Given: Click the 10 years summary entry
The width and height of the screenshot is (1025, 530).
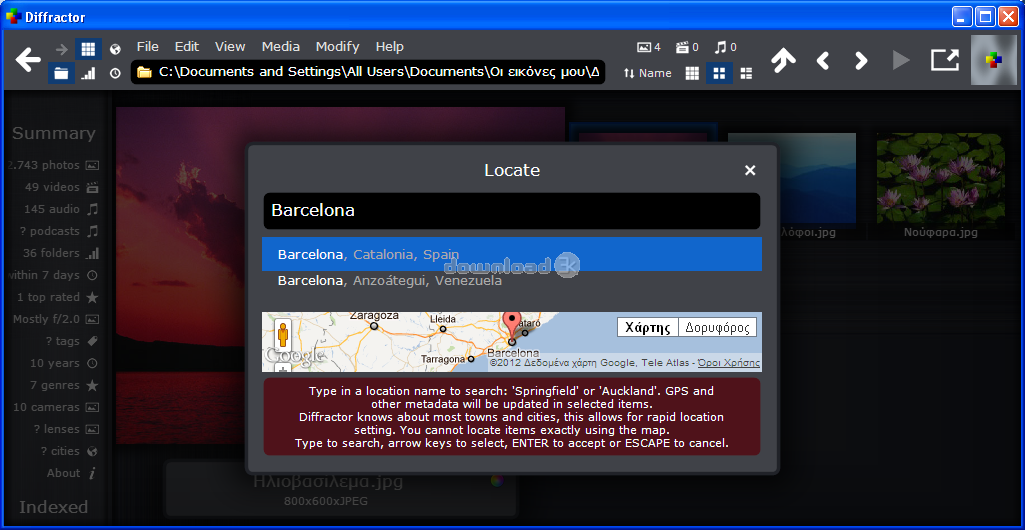Looking at the screenshot, I should click(x=64, y=363).
